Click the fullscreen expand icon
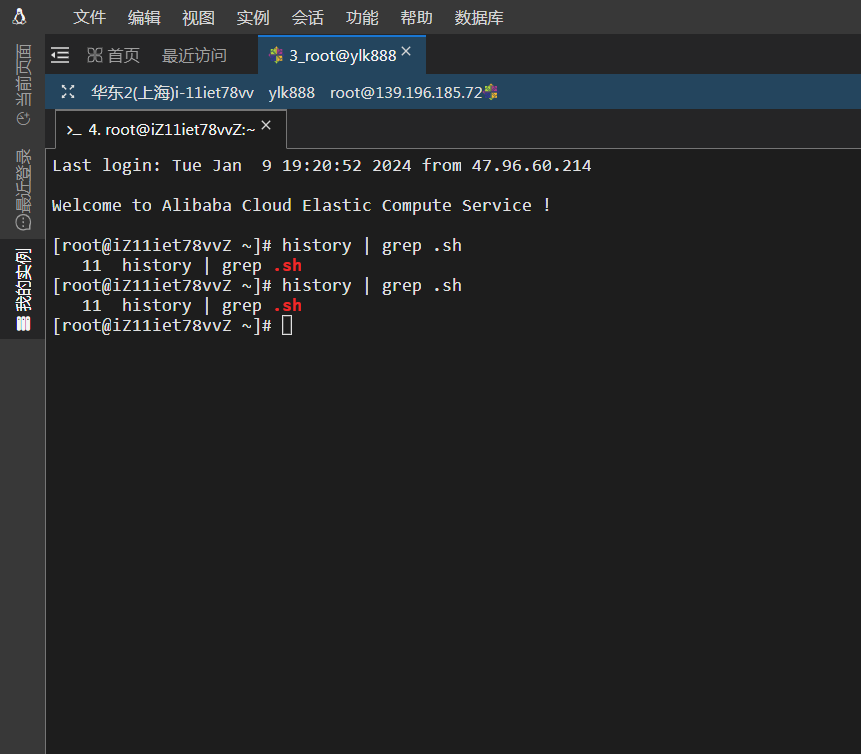This screenshot has width=861, height=754. (x=68, y=92)
